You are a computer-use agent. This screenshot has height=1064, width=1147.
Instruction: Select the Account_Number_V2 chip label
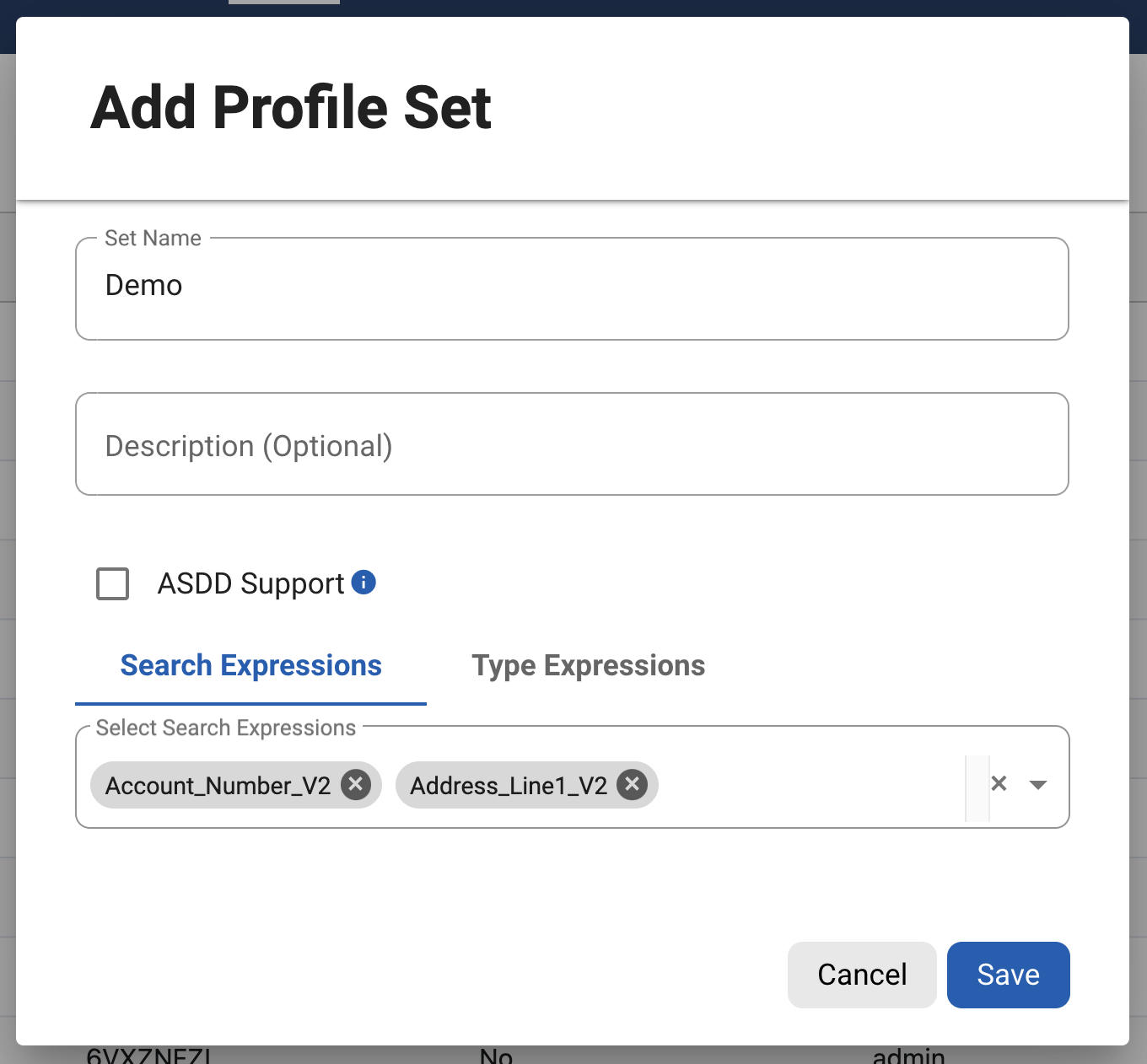click(218, 786)
